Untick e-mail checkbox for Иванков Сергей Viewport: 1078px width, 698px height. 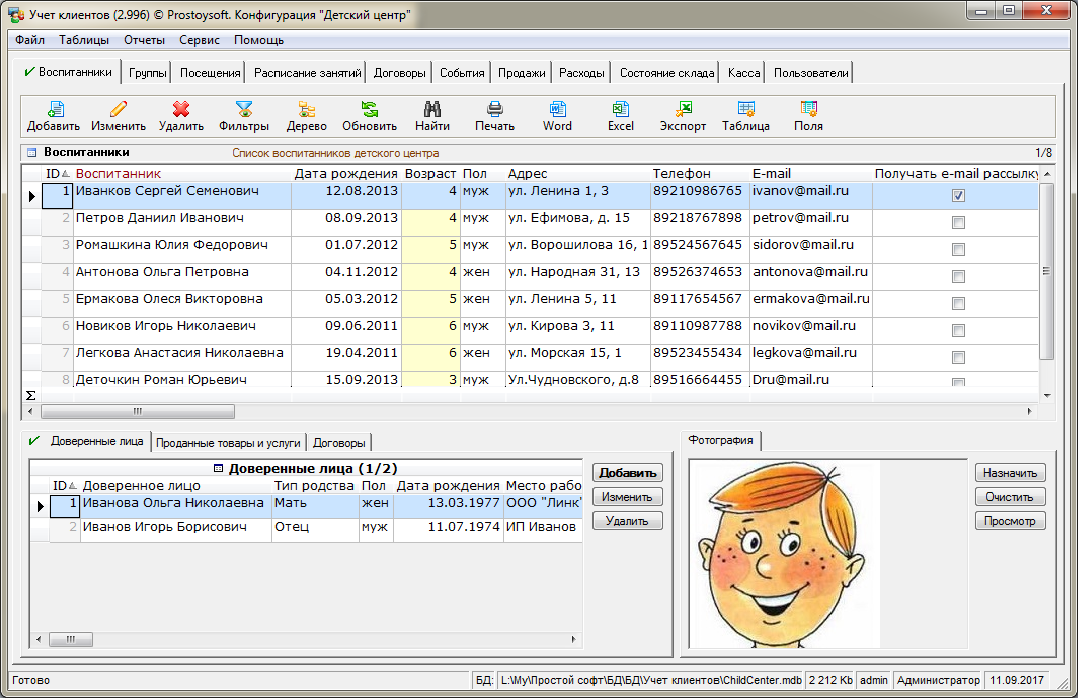point(958,196)
